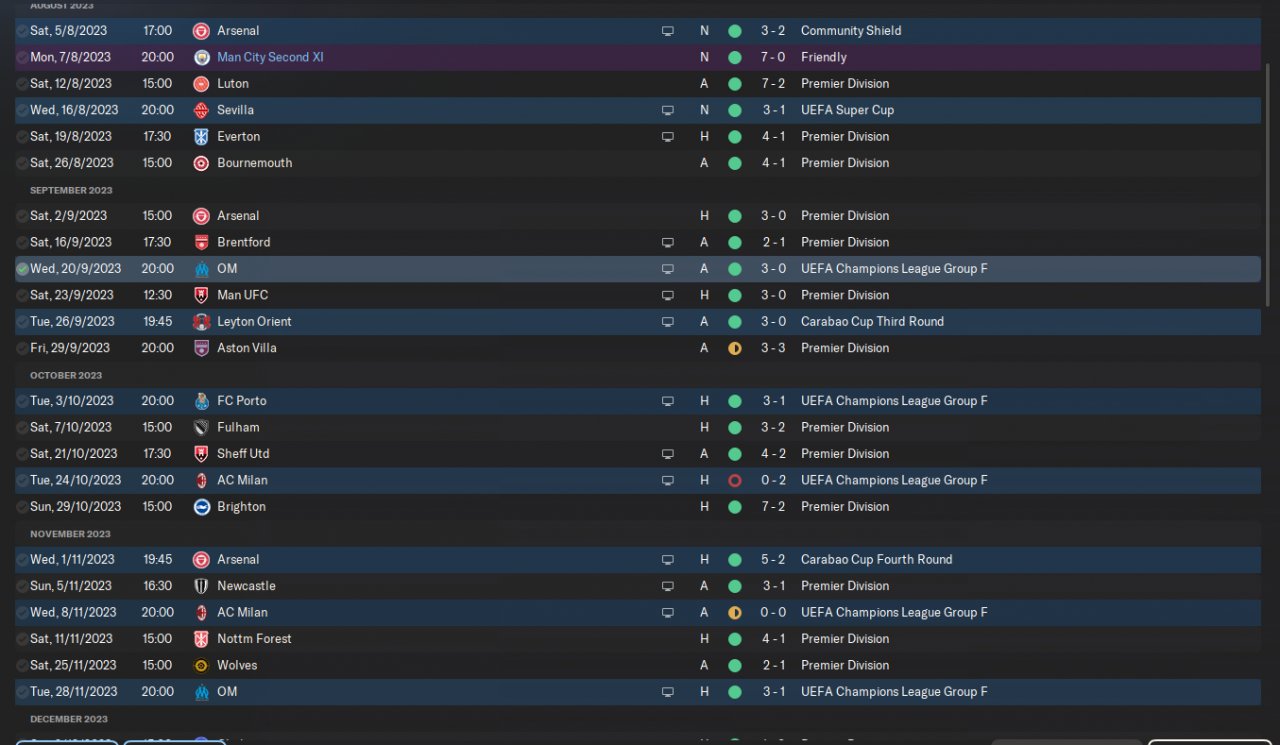Viewport: 1280px width, 745px height.
Task: Click the Sevilla club badge
Action: 201,110
